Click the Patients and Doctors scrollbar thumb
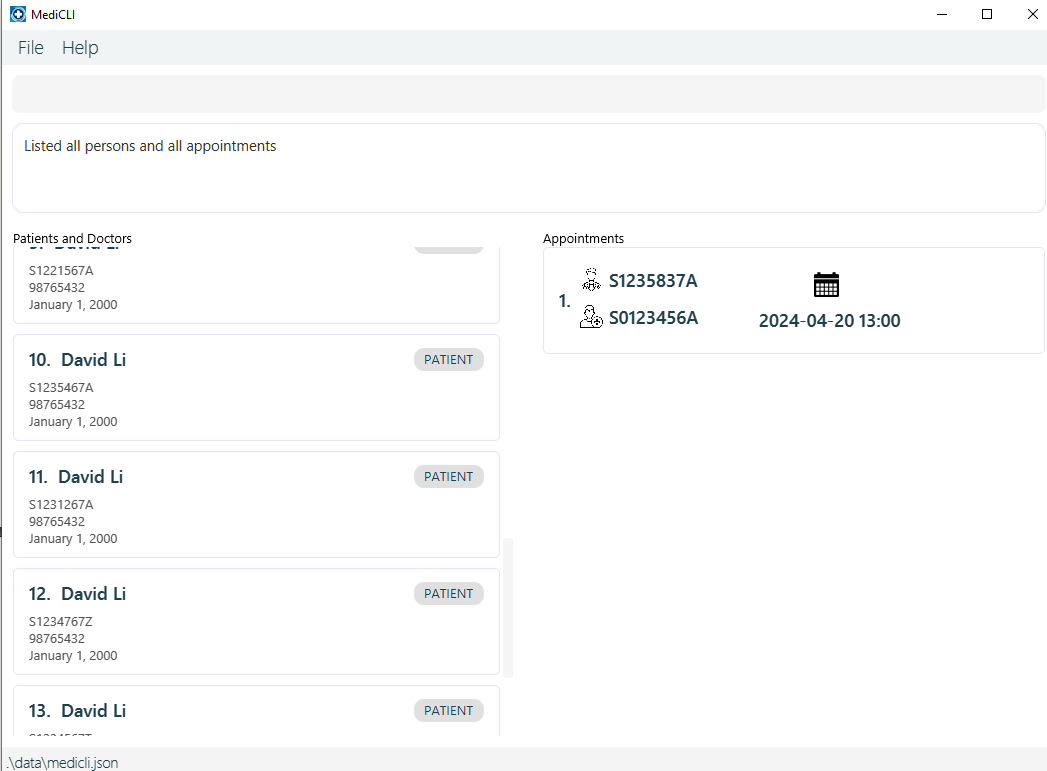The image size is (1047, 771). coord(508,607)
